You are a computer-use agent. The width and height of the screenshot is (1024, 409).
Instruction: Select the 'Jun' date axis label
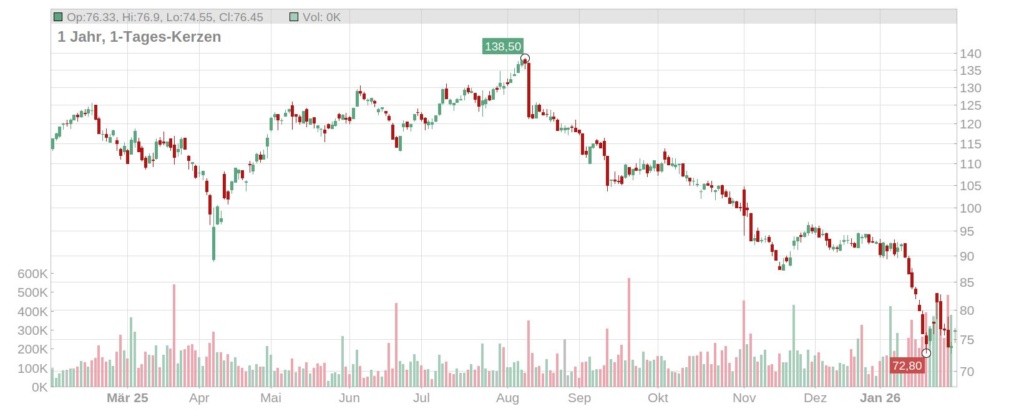point(348,397)
